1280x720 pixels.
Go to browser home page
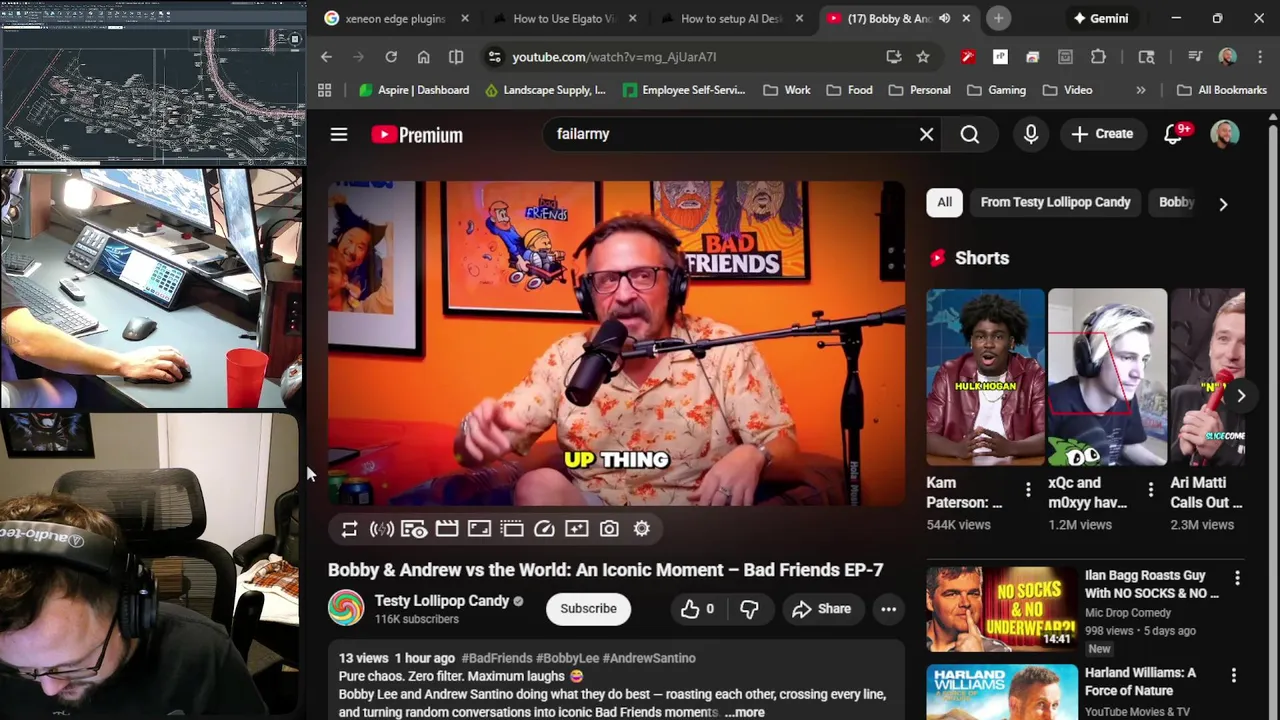click(423, 57)
